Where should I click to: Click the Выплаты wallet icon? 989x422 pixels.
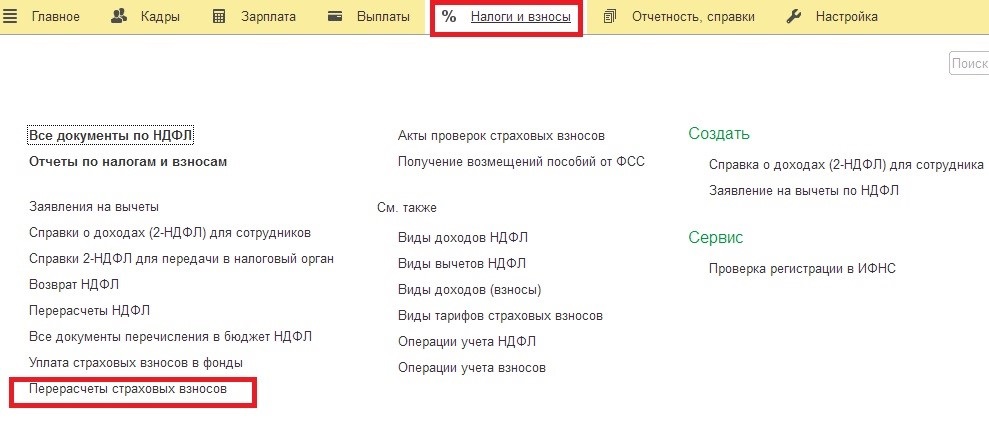[335, 16]
